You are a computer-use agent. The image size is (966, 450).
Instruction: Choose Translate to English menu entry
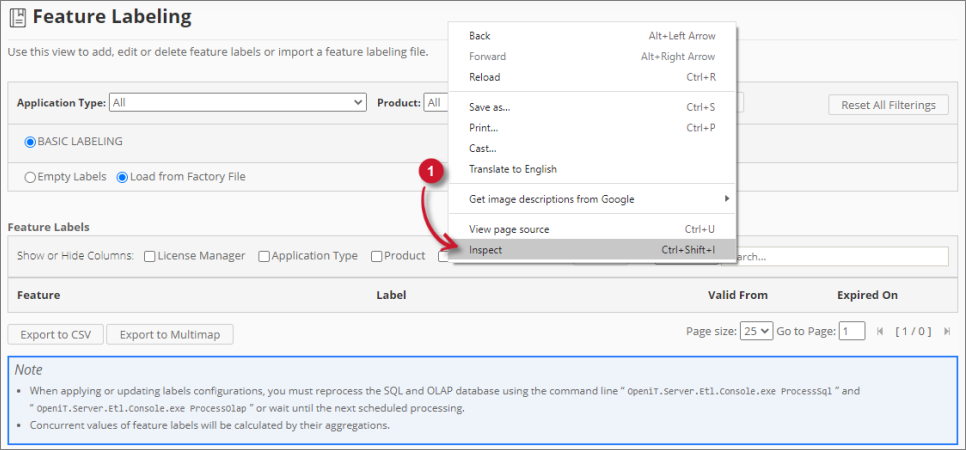coord(592,169)
